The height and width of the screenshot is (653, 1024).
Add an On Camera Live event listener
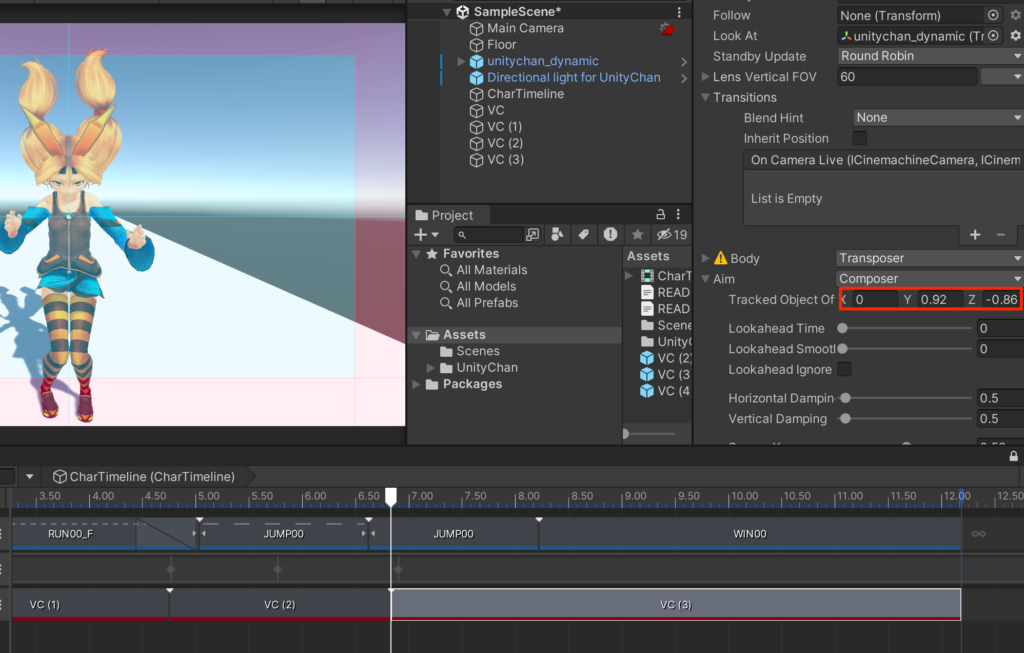[x=975, y=234]
